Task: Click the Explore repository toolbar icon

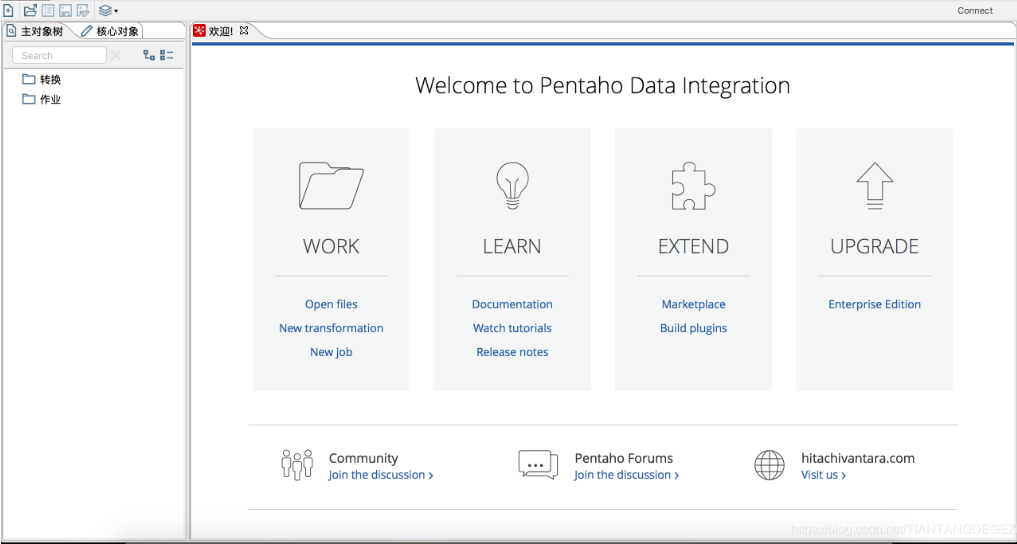Action: 47,10
